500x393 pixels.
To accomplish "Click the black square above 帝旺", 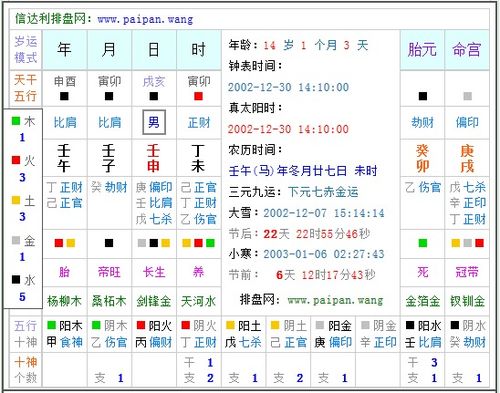I will pyautogui.click(x=109, y=243).
